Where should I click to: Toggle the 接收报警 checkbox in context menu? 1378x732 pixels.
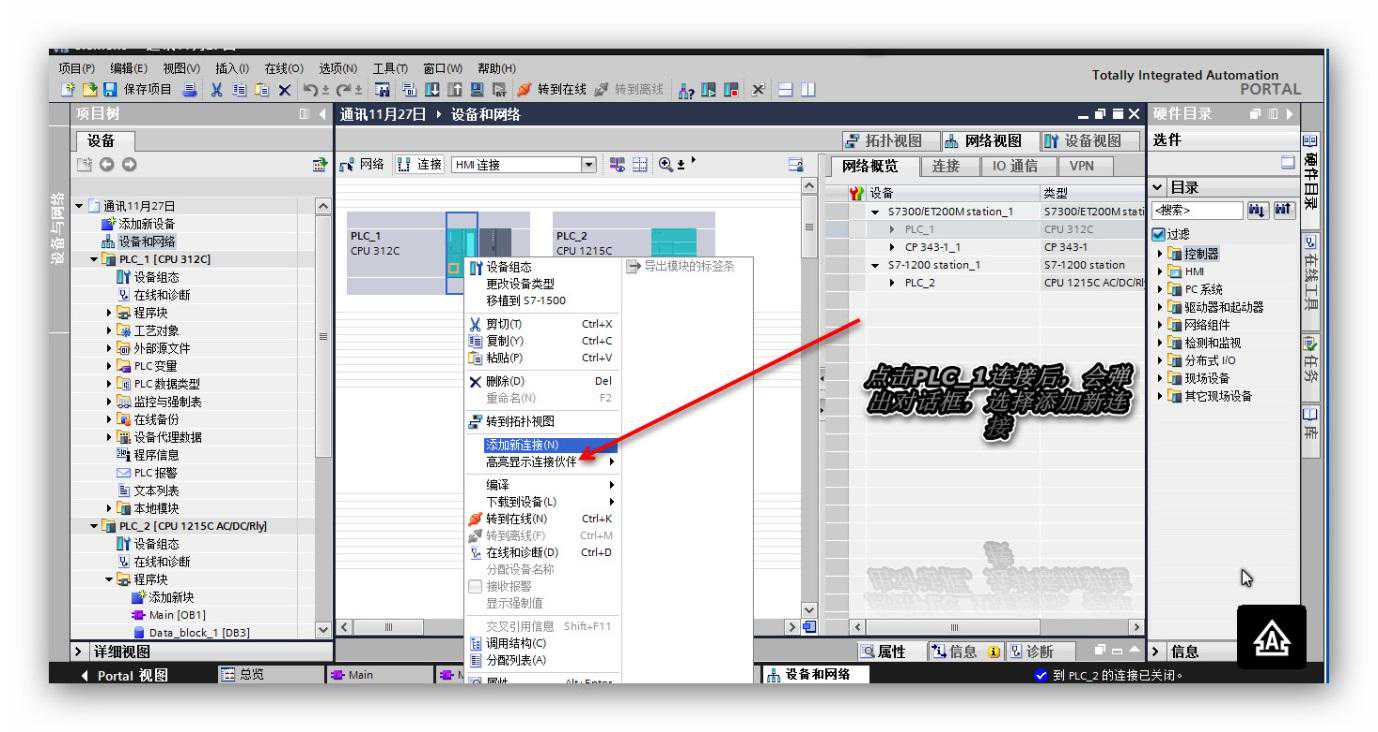pyautogui.click(x=476, y=586)
